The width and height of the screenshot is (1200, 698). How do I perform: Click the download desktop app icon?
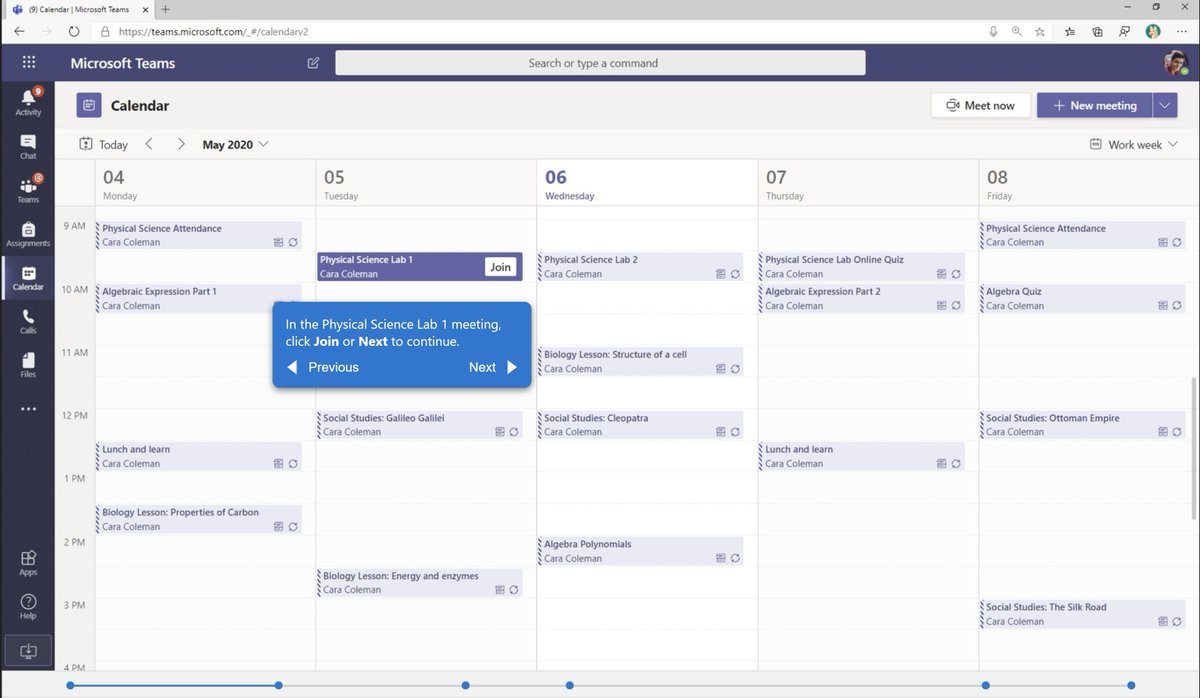[28, 651]
